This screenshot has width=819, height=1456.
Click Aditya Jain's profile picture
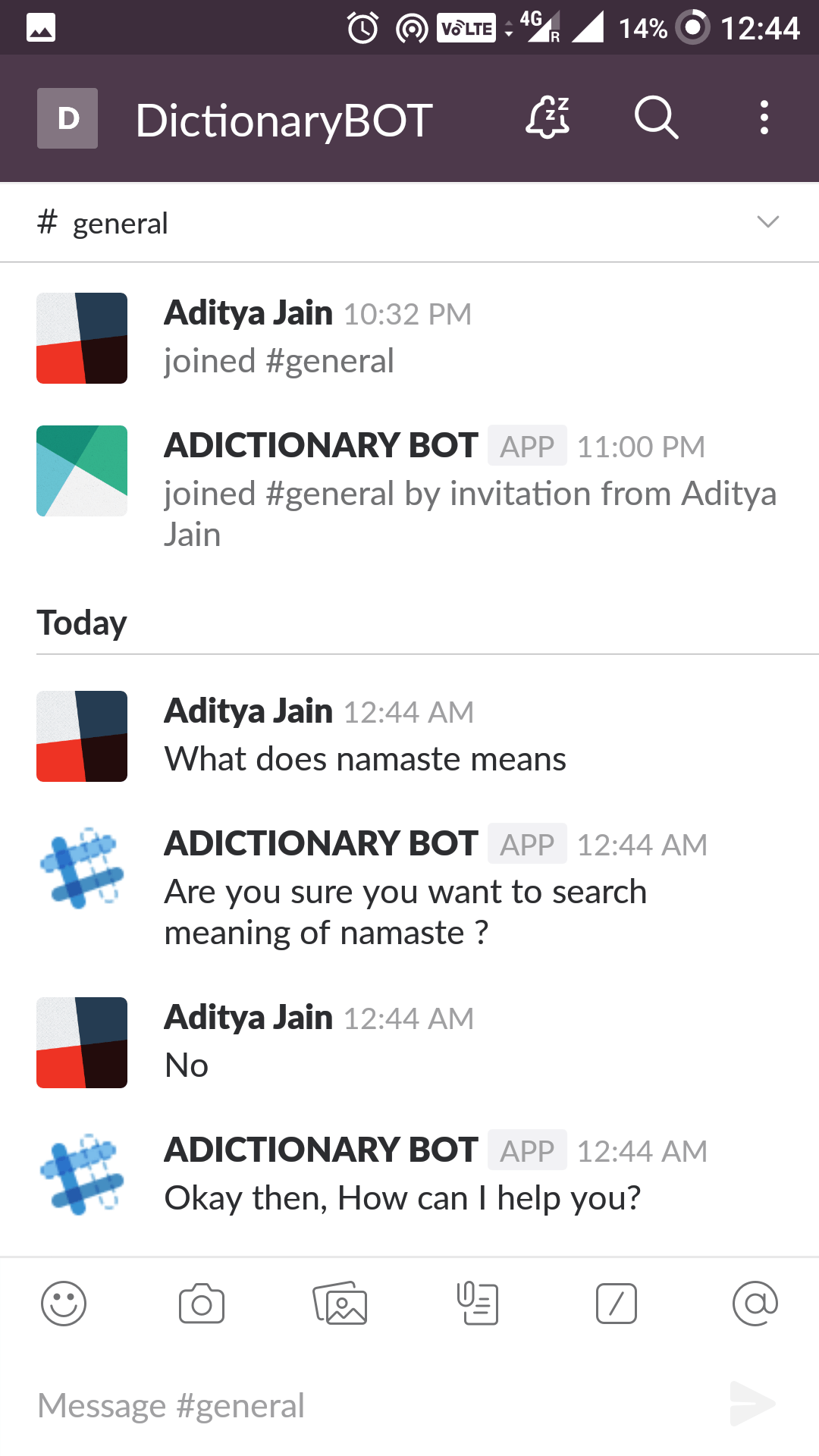(81, 736)
